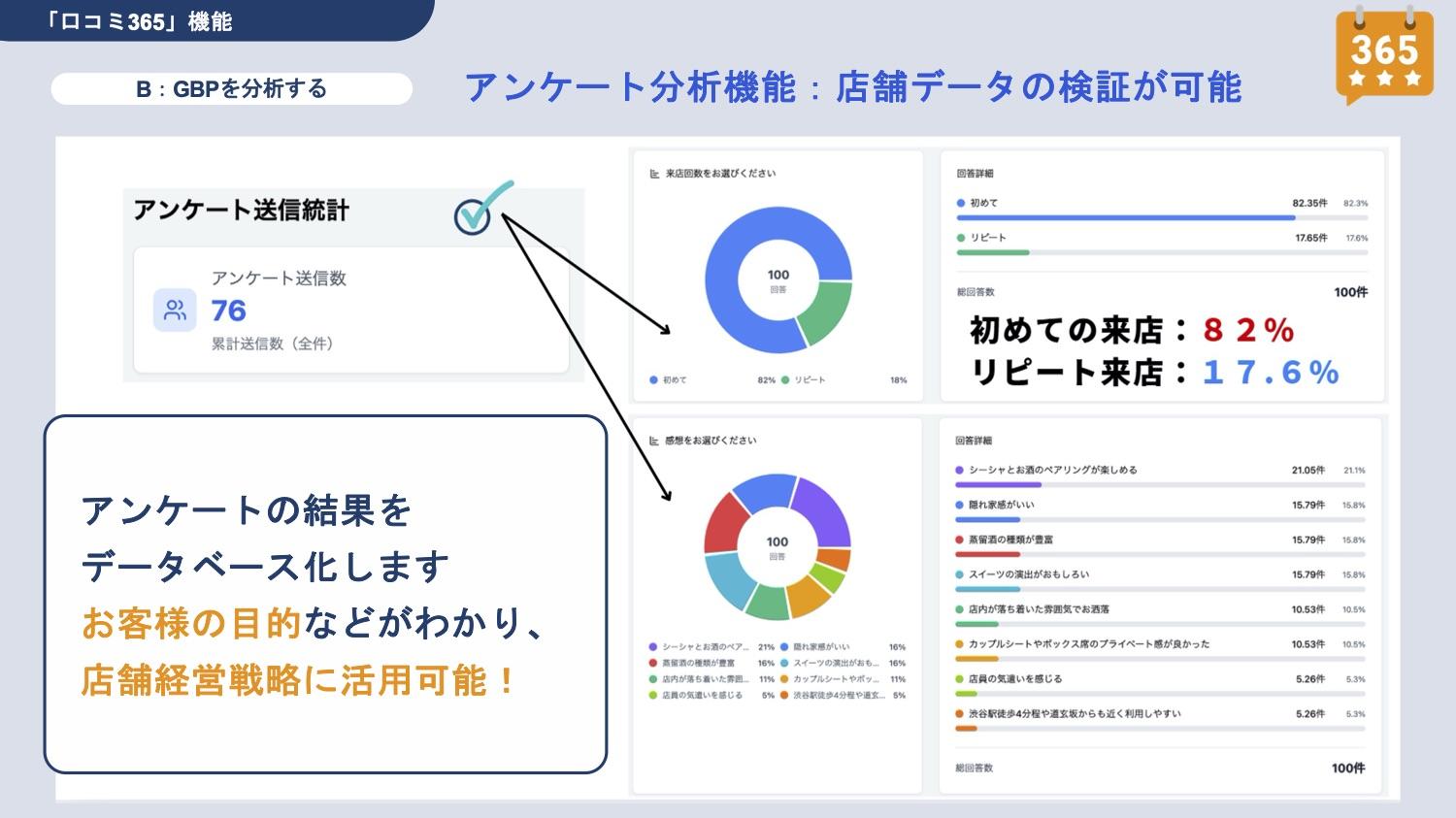Click the center 100 回答 of the 来店回数 donut

[778, 279]
